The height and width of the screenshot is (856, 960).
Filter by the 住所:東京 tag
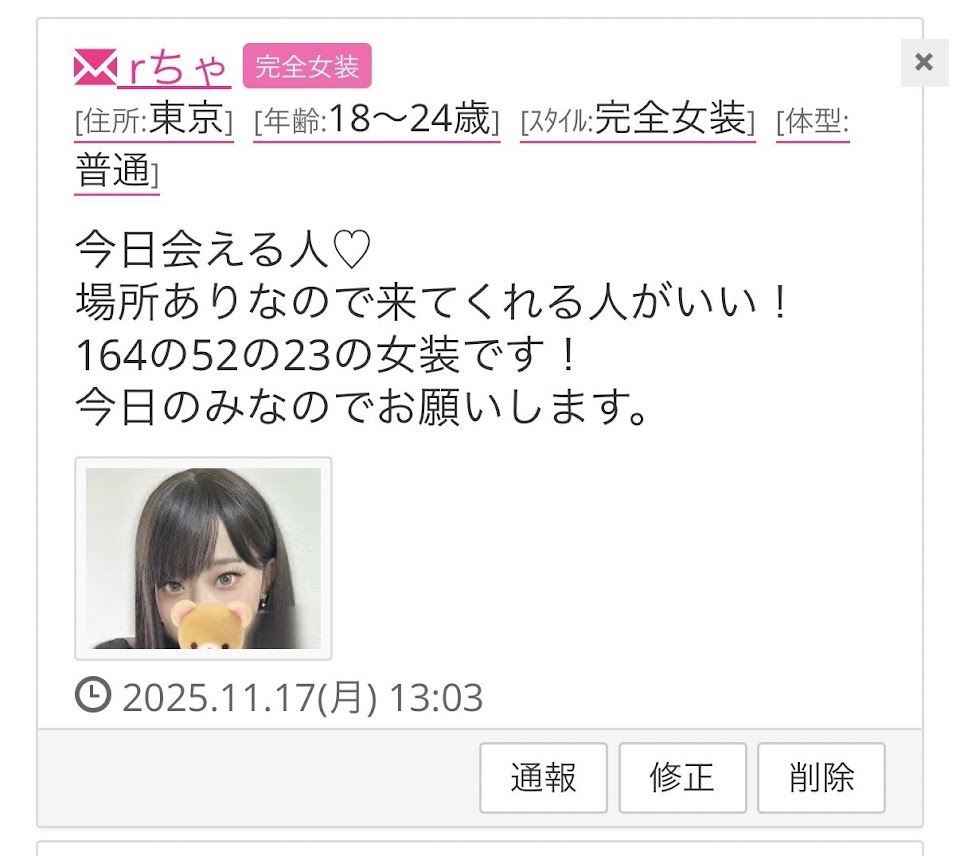[x=154, y=119]
